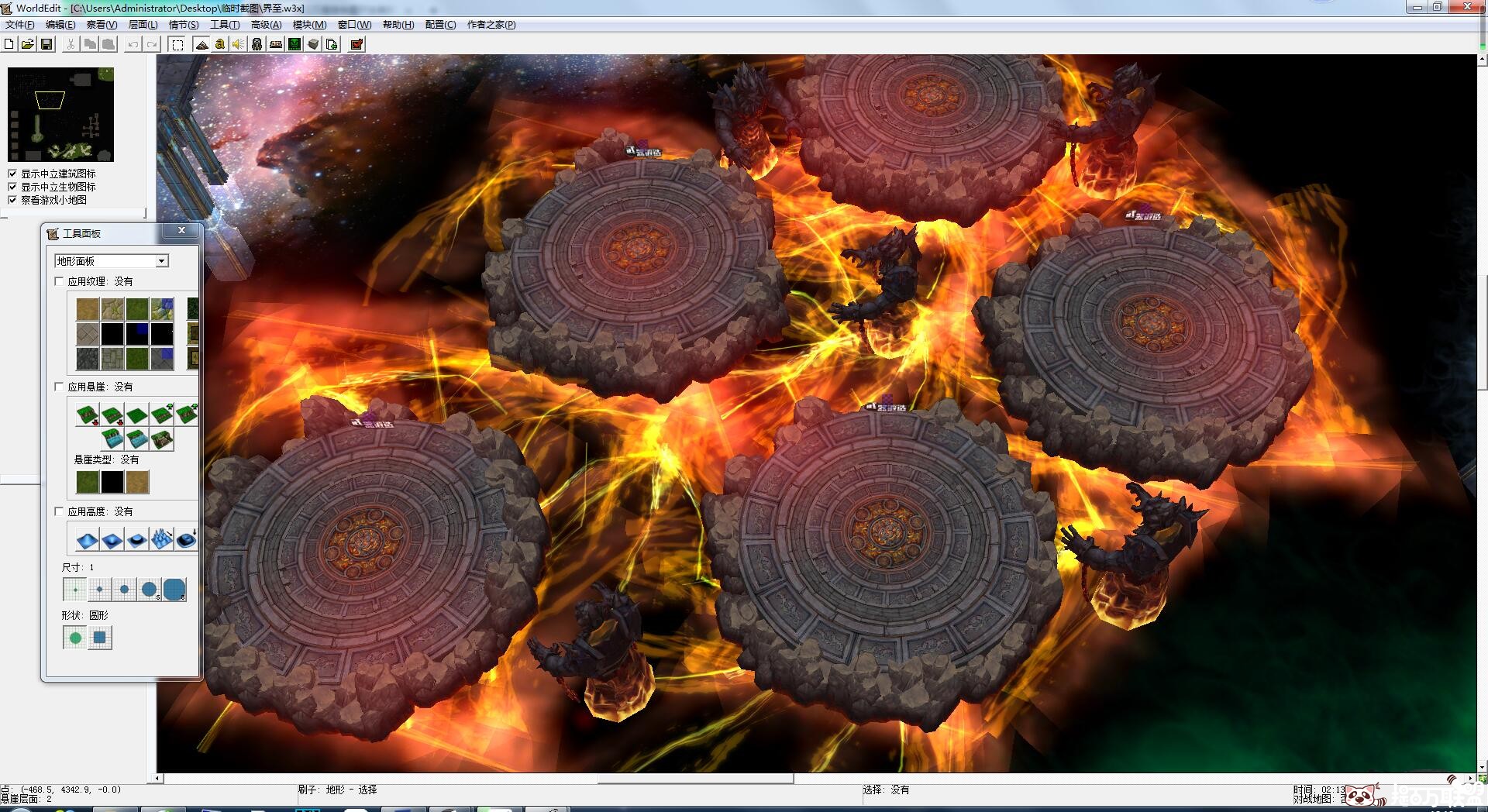Open the Sound Editor speaker icon
Viewport: 1488px width, 812px height.
239,44
